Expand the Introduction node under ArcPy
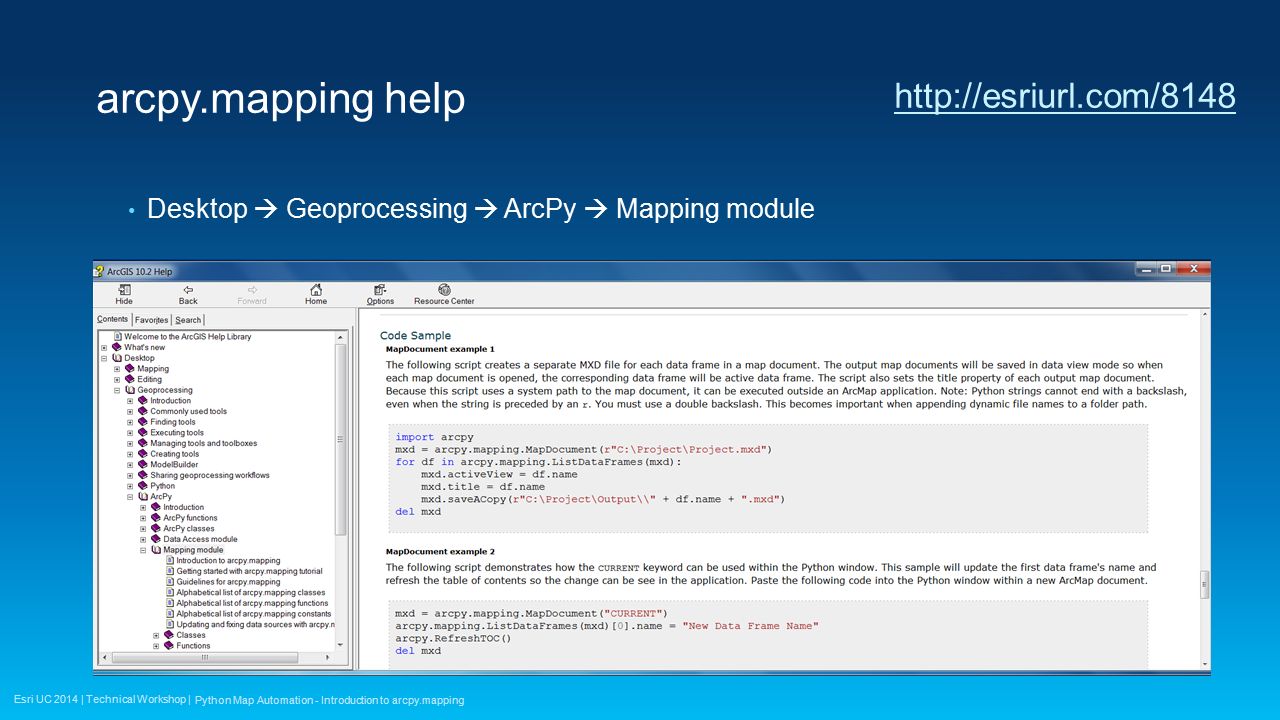 (x=143, y=507)
